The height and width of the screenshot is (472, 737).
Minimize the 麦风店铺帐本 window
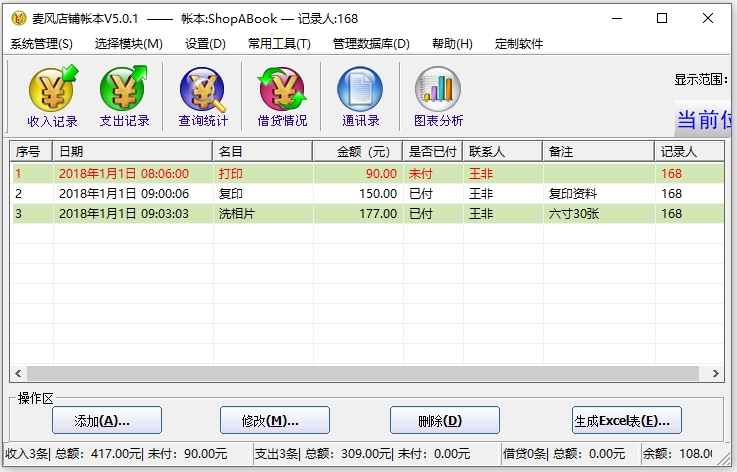(617, 19)
